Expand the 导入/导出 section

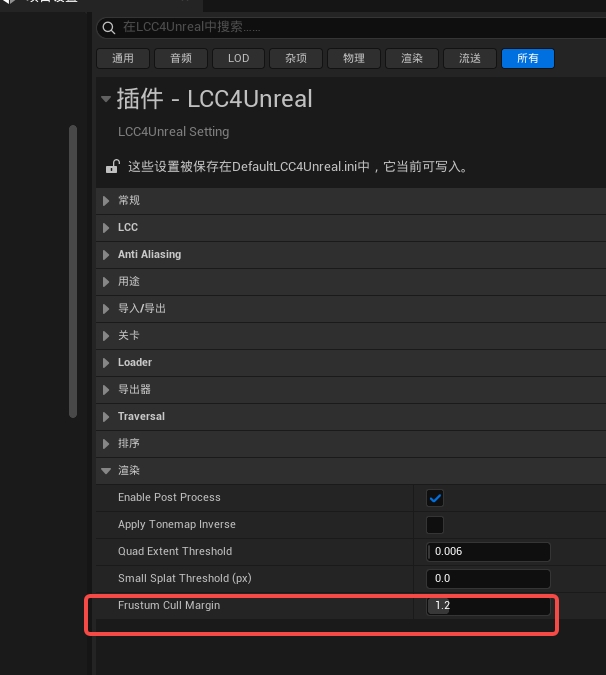tap(106, 309)
